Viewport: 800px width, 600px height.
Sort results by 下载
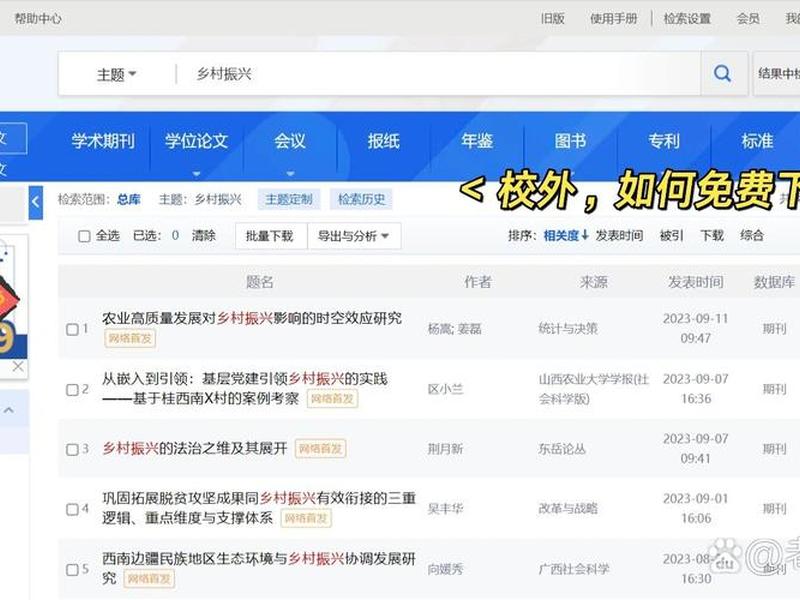(x=712, y=235)
